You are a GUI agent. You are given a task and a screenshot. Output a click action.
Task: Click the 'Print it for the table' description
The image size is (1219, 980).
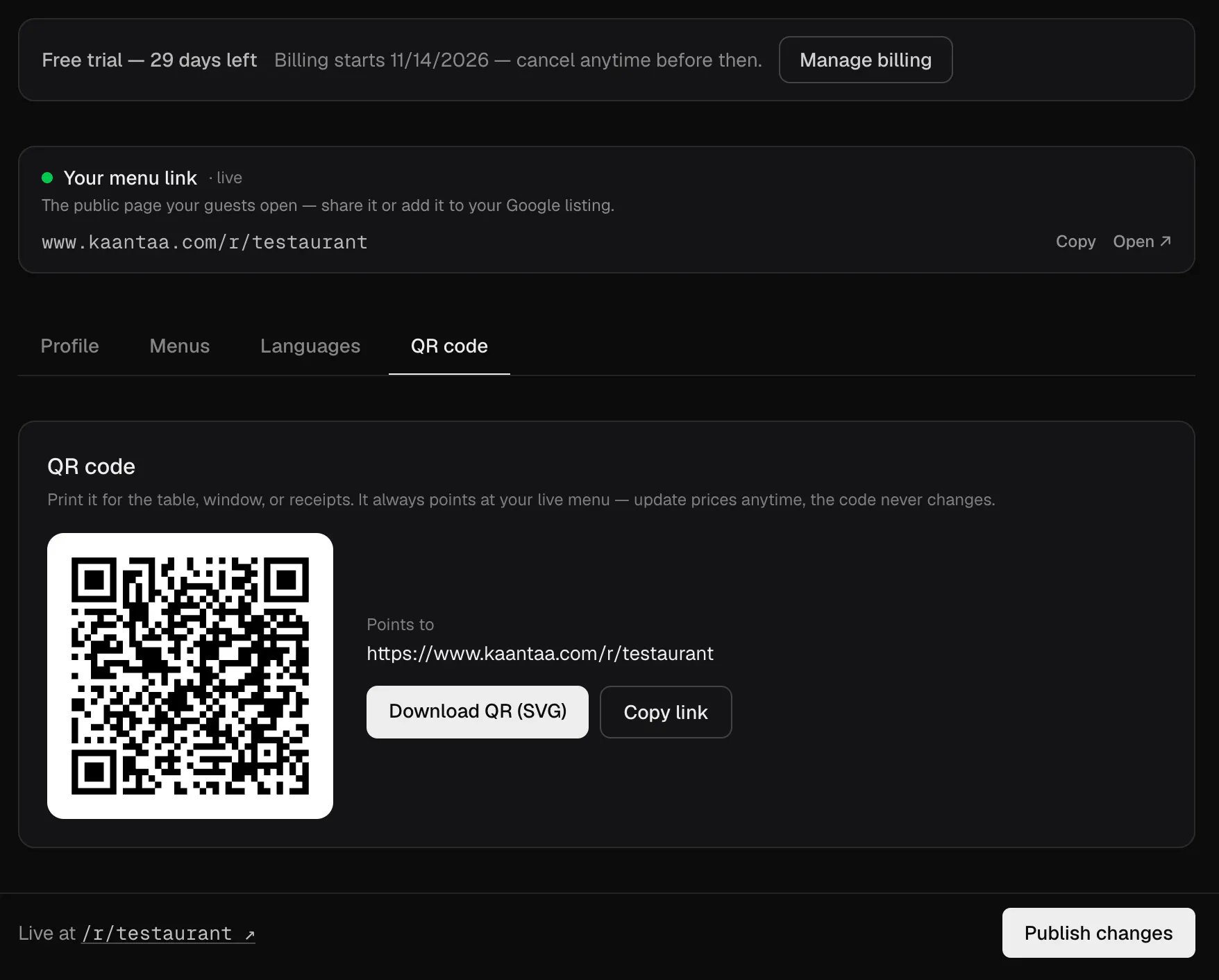521,500
